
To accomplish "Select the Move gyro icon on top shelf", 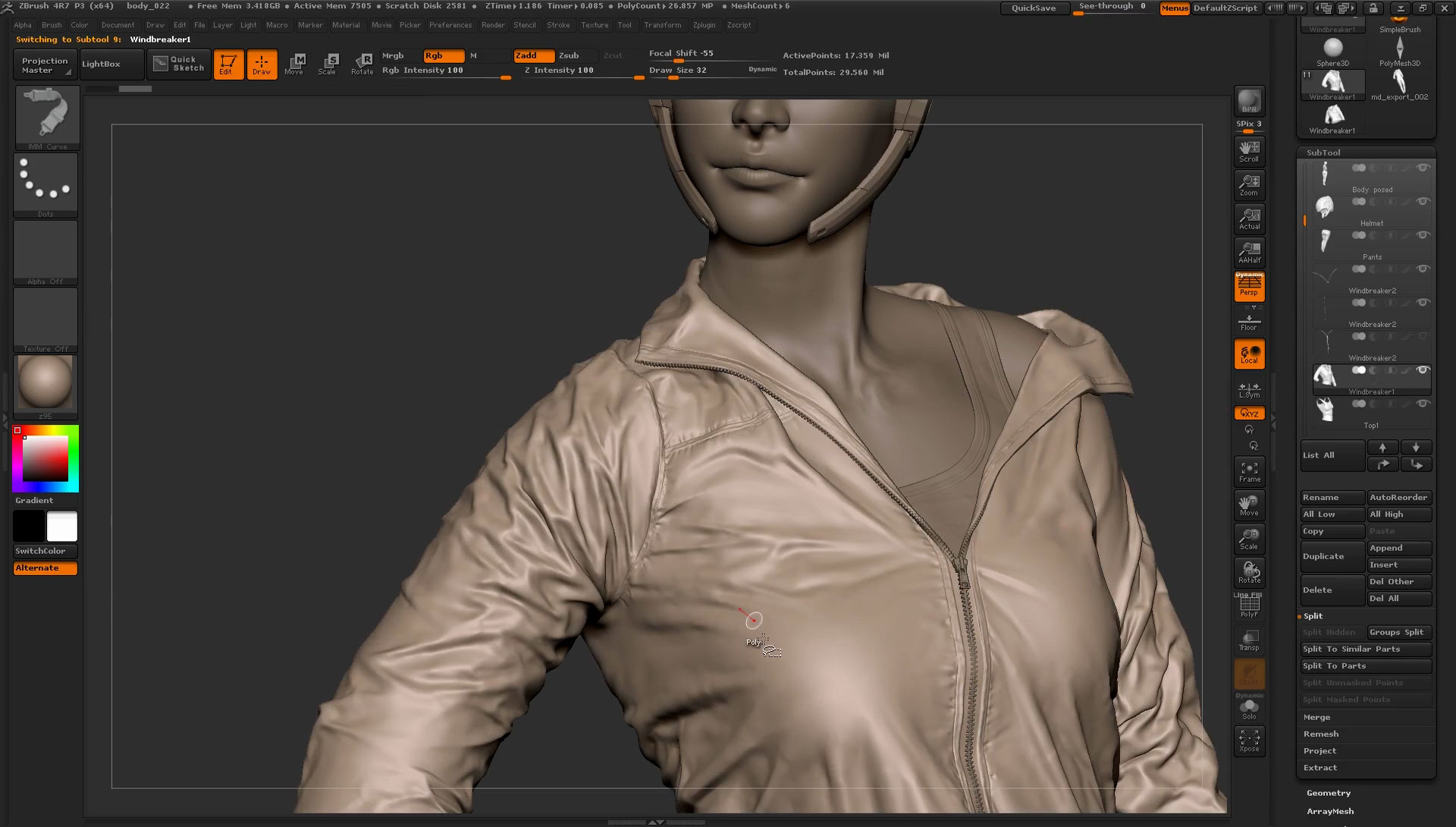I will pyautogui.click(x=295, y=64).
